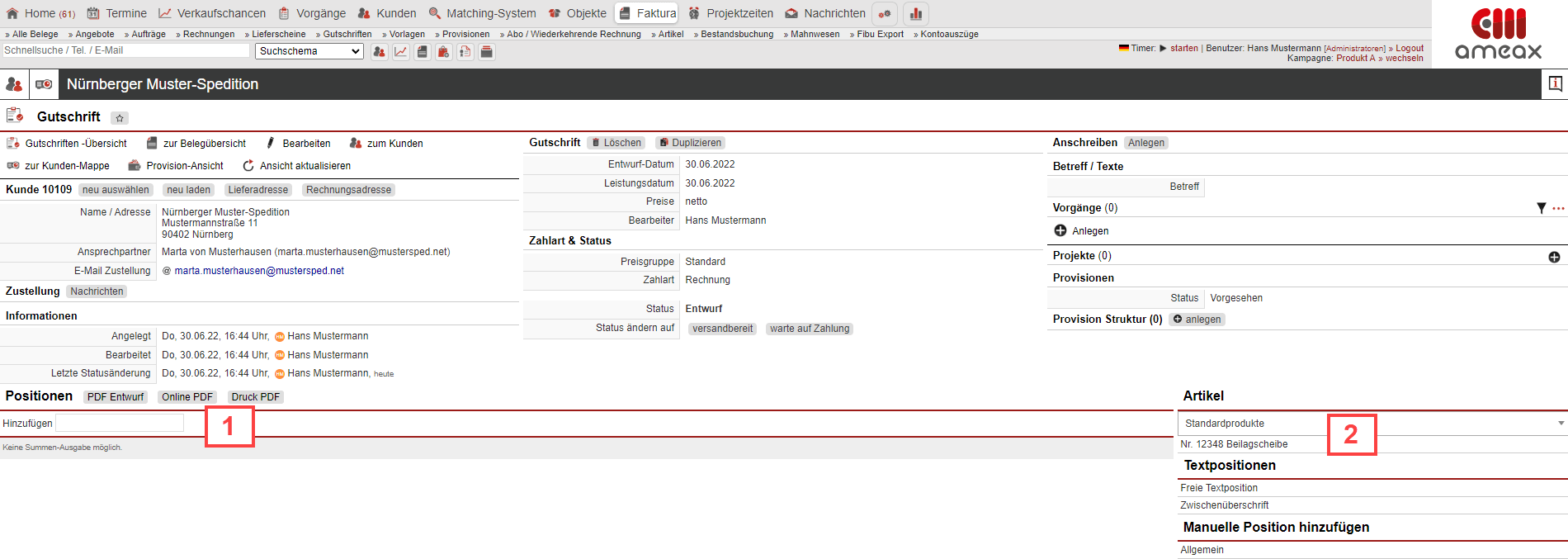Click the filter funnel icon next to Vorgänge
The height and width of the screenshot is (559, 1568).
point(1541,208)
